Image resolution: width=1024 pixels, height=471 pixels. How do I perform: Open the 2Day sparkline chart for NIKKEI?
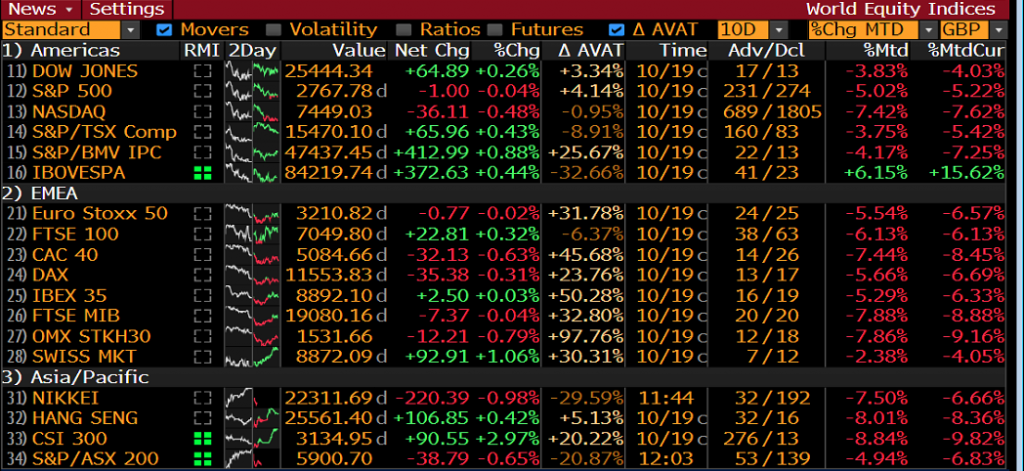(252, 398)
